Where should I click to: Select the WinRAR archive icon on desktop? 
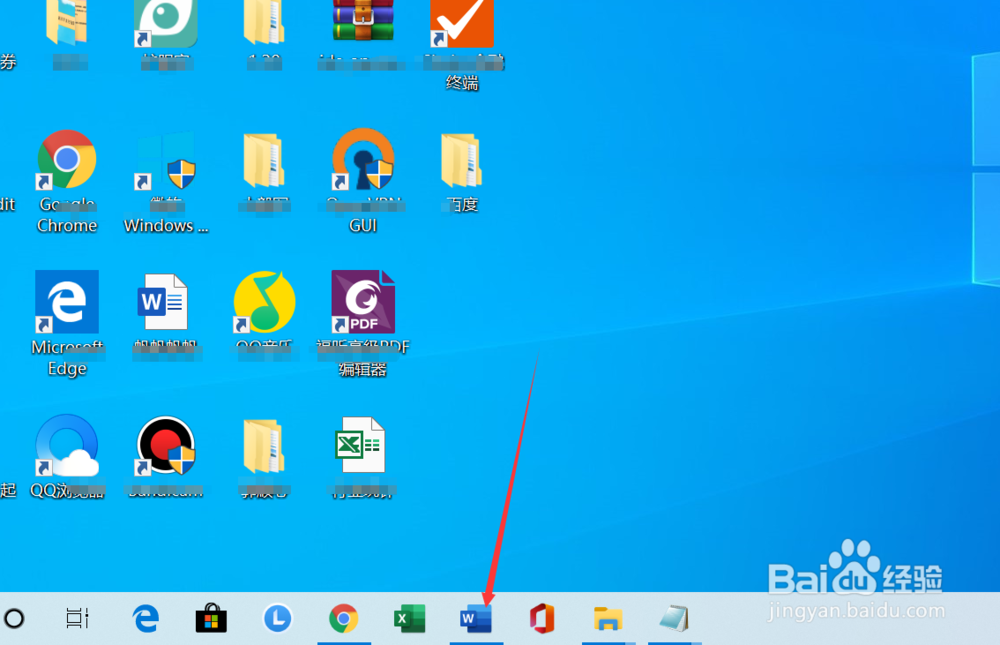click(363, 19)
